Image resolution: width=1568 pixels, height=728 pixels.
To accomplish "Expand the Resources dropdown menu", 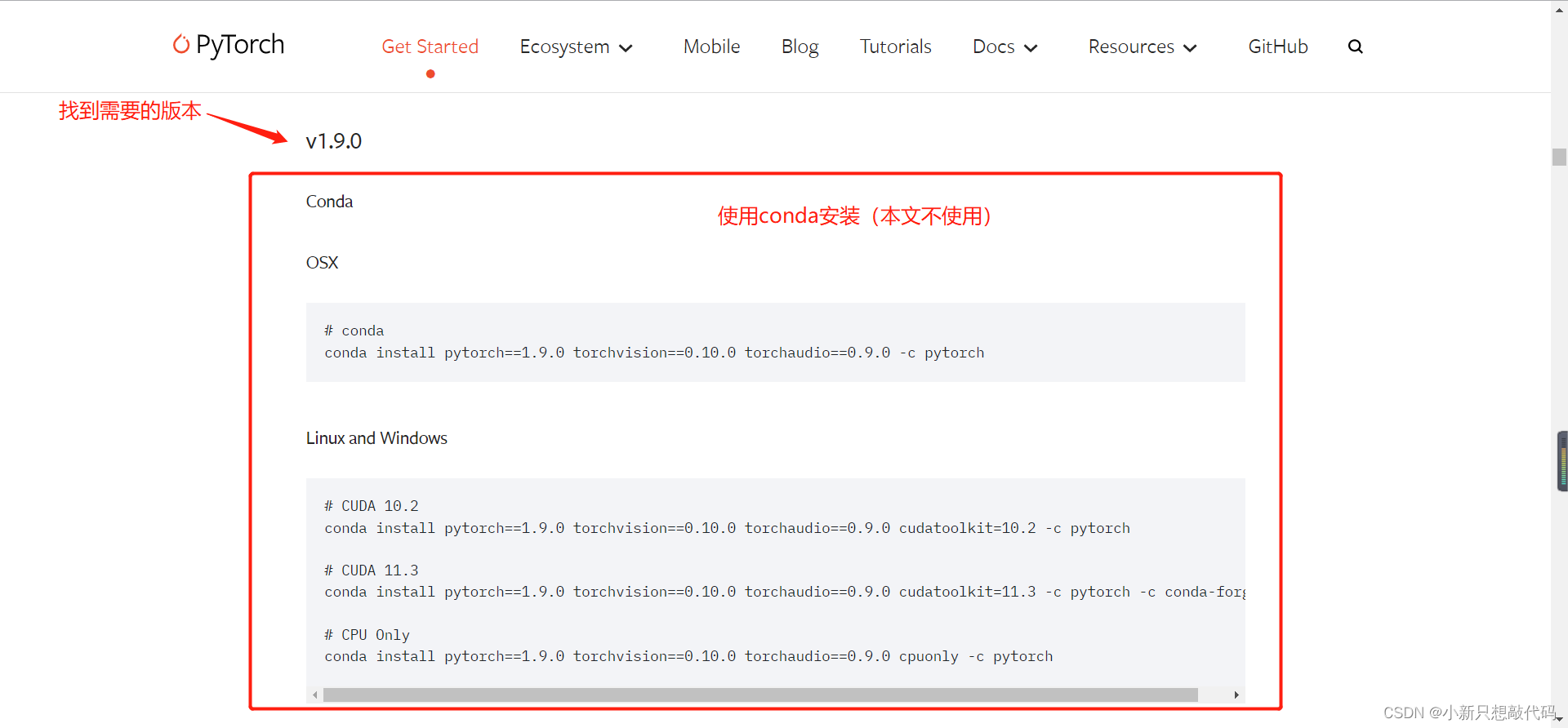I will tap(1143, 47).
